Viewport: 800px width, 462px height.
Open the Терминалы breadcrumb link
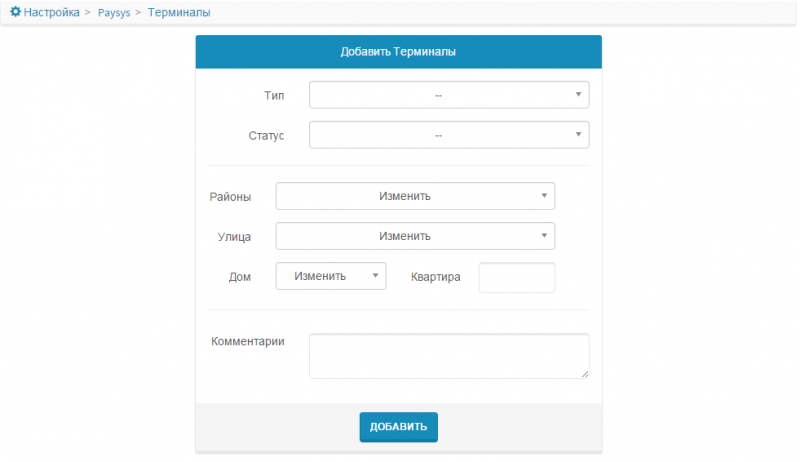(x=179, y=12)
